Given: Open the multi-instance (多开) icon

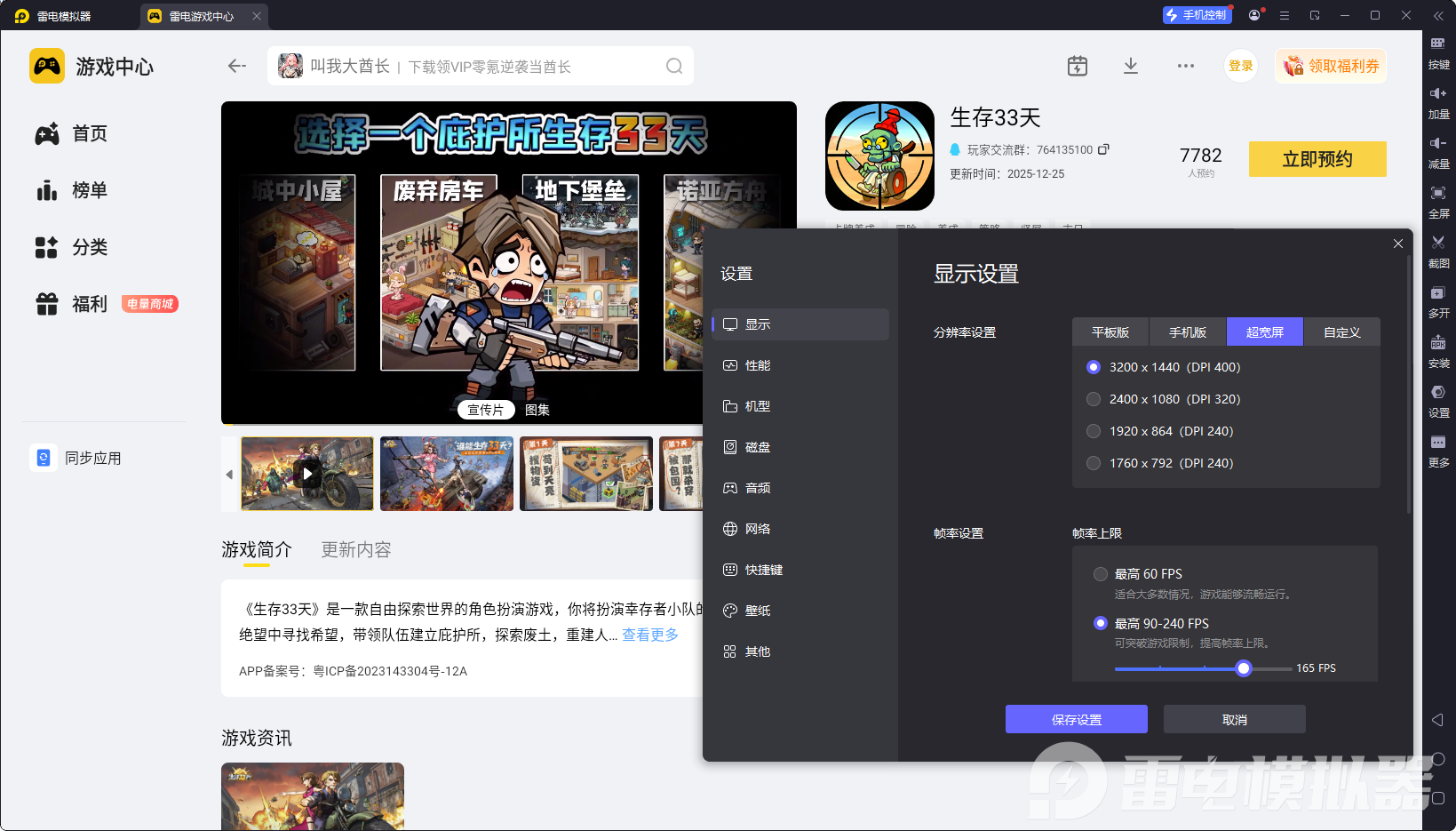Looking at the screenshot, I should pyautogui.click(x=1437, y=293).
